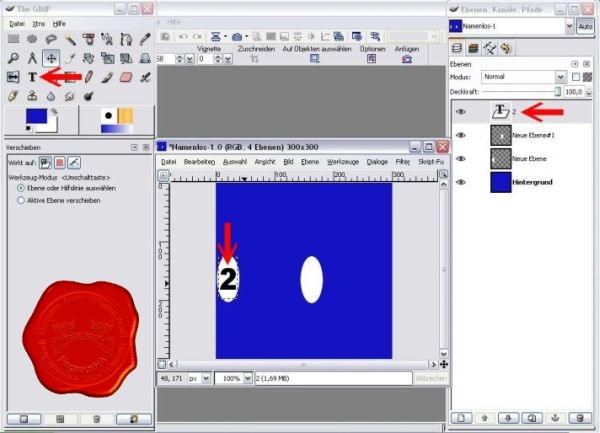Raise the selected layer with up arrow
Viewport: 600px width, 433px height.
485,418
